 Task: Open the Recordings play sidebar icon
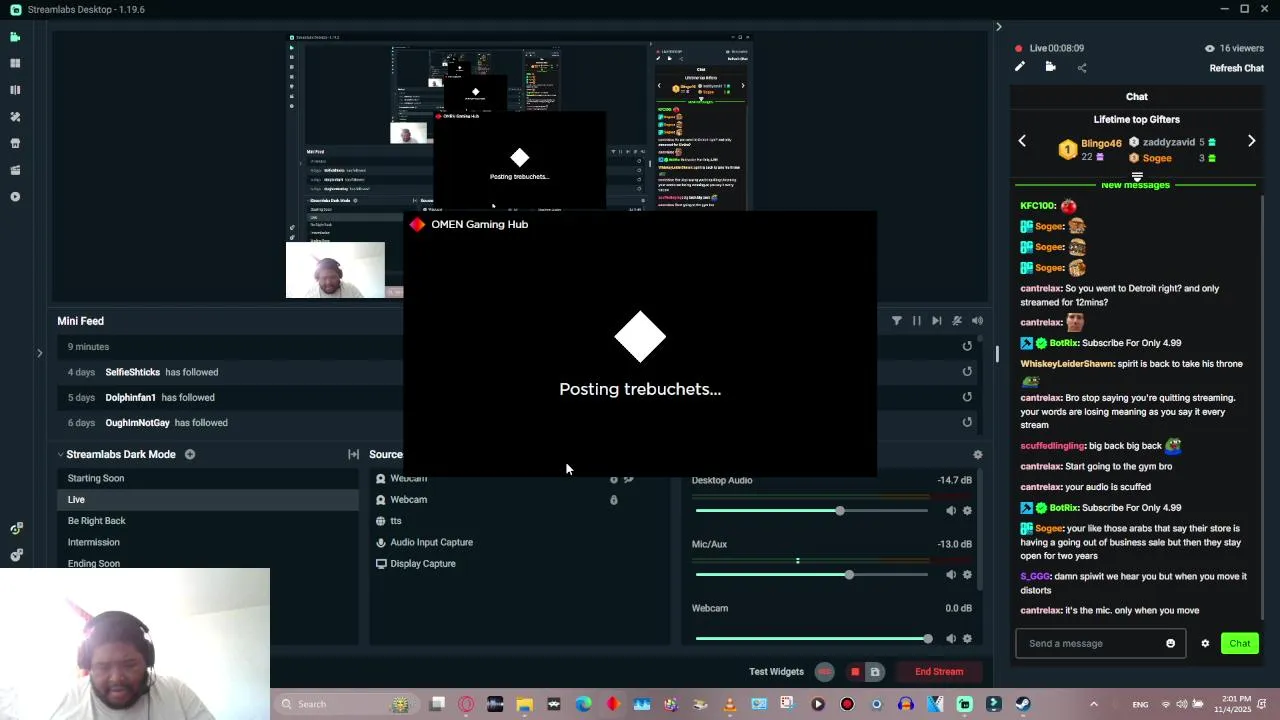point(15,197)
